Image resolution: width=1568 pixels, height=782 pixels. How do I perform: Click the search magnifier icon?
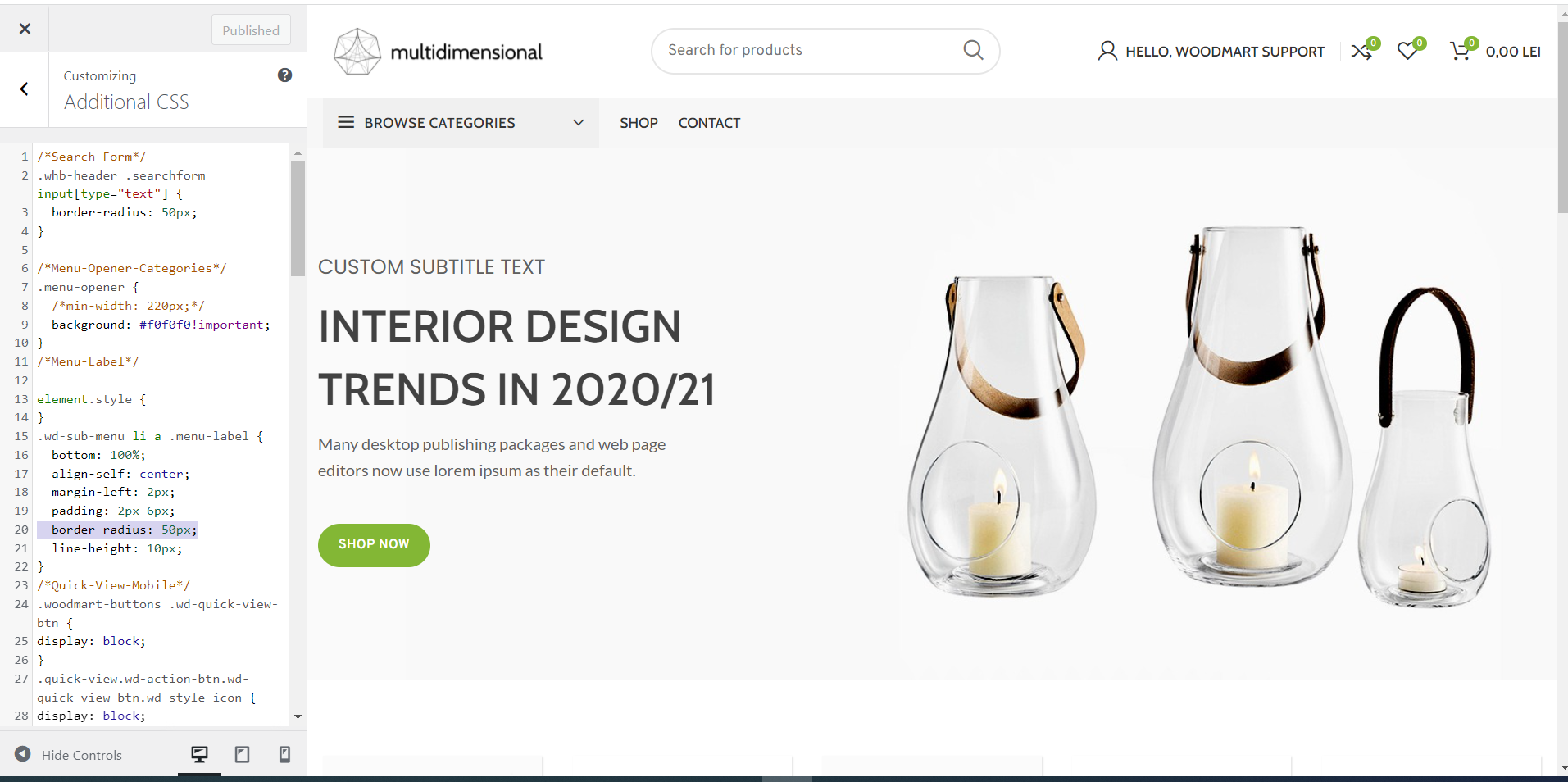(x=973, y=51)
